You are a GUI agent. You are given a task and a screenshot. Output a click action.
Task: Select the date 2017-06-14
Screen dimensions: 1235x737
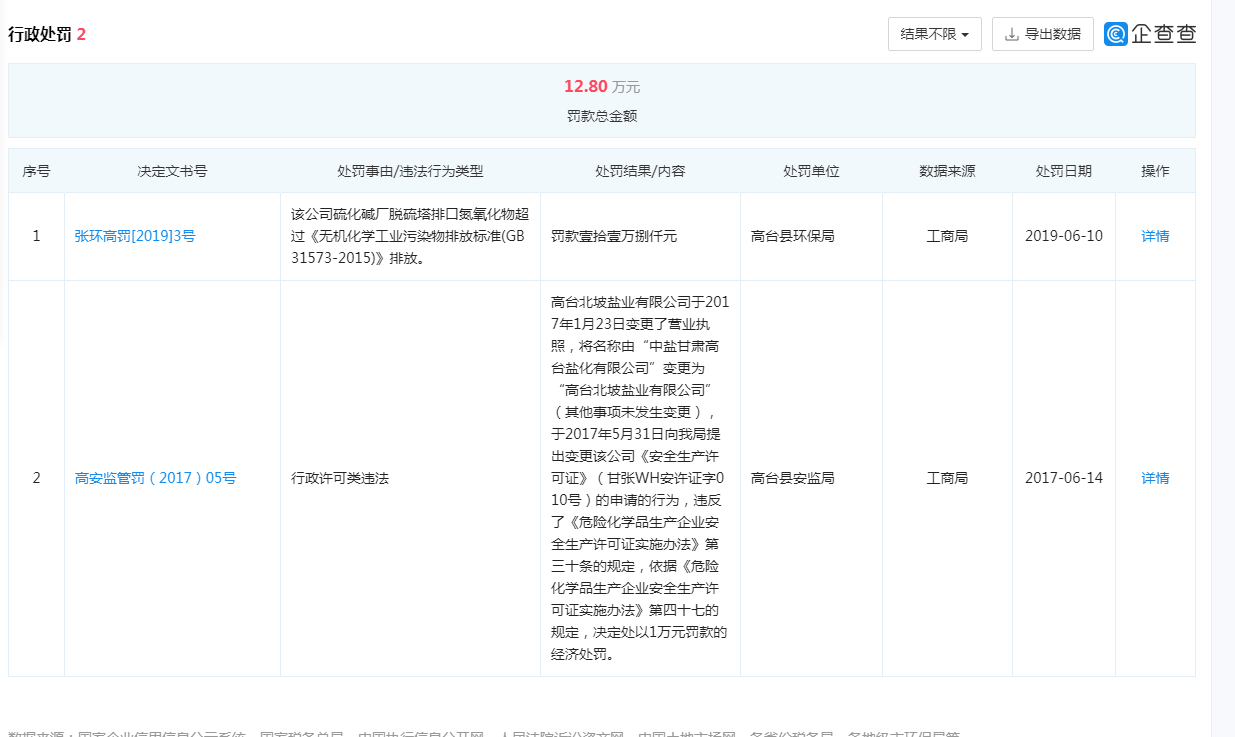pyautogui.click(x=1064, y=478)
